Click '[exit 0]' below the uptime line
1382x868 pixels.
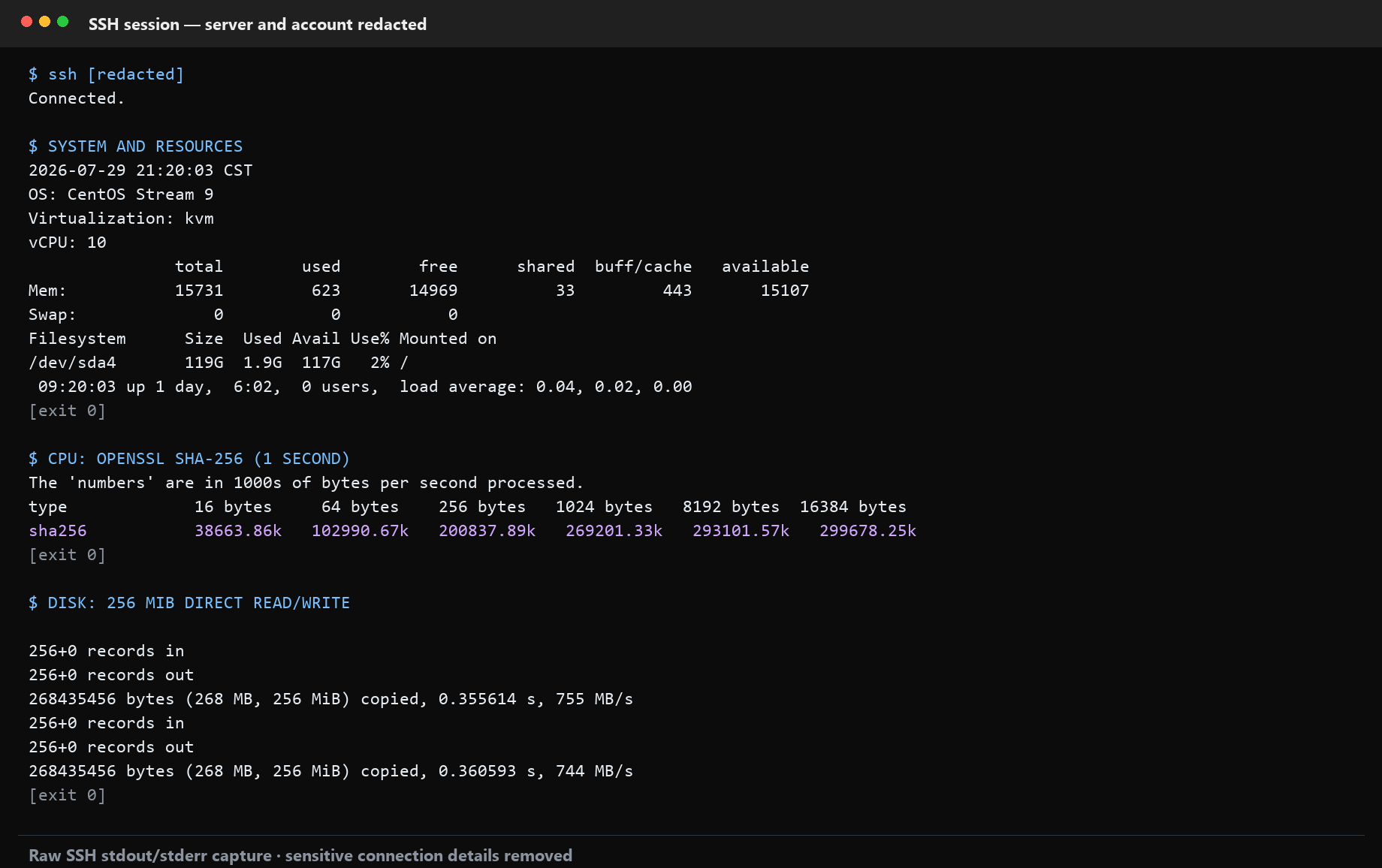(68, 411)
